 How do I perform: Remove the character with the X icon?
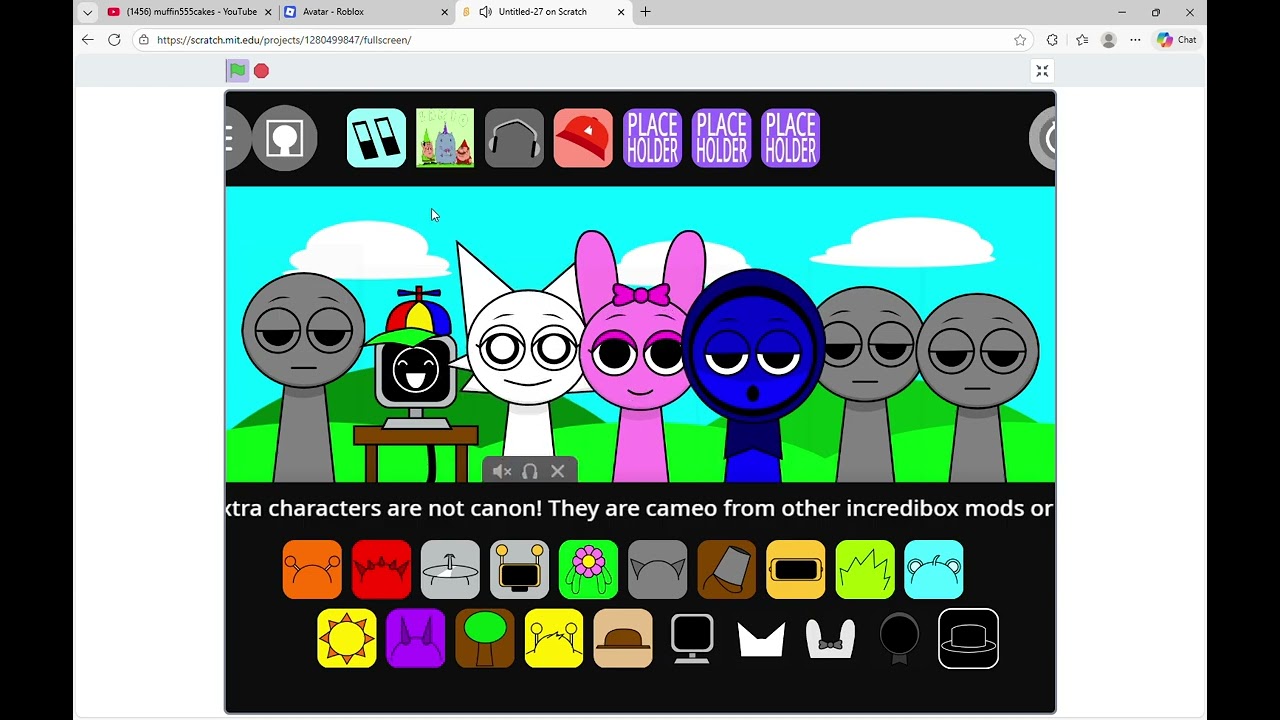point(558,471)
